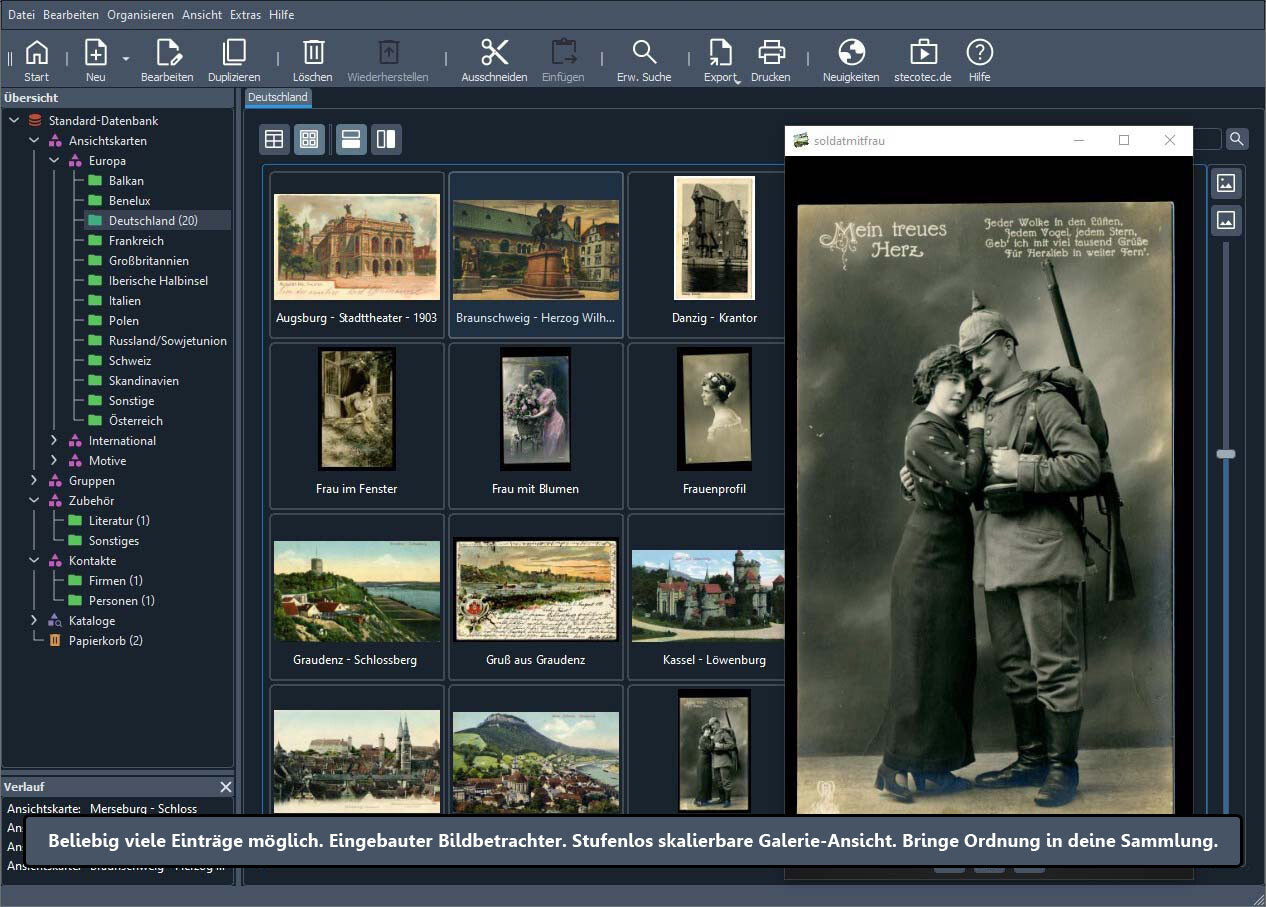Expand the International tree node
1266x907 pixels.
(54, 441)
